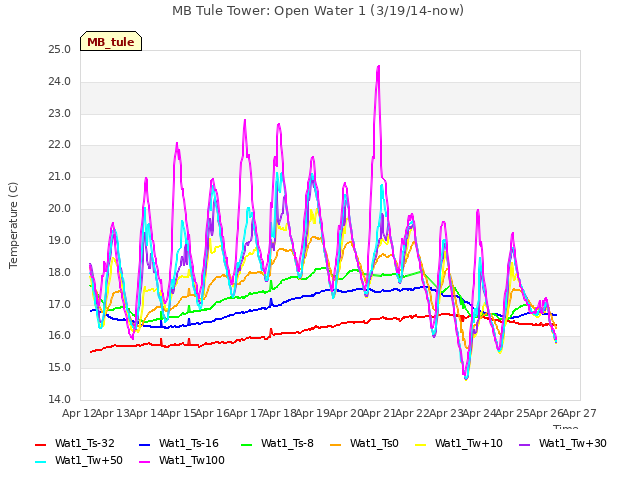Image resolution: width=640 pixels, height=480 pixels.
Task: Click the Wat1_Ts-16 legend label
Action: pyautogui.click(x=189, y=444)
